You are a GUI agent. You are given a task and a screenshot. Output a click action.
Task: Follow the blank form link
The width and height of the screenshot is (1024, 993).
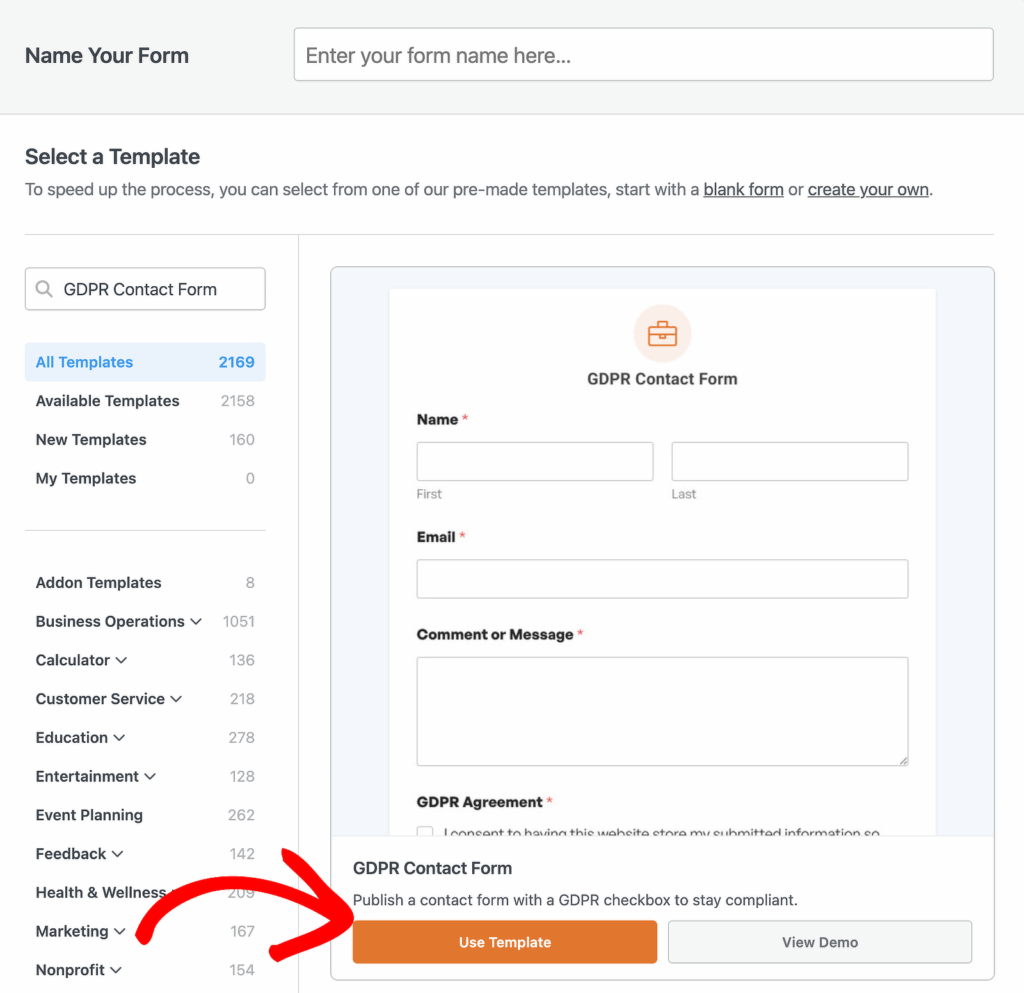pyautogui.click(x=743, y=189)
